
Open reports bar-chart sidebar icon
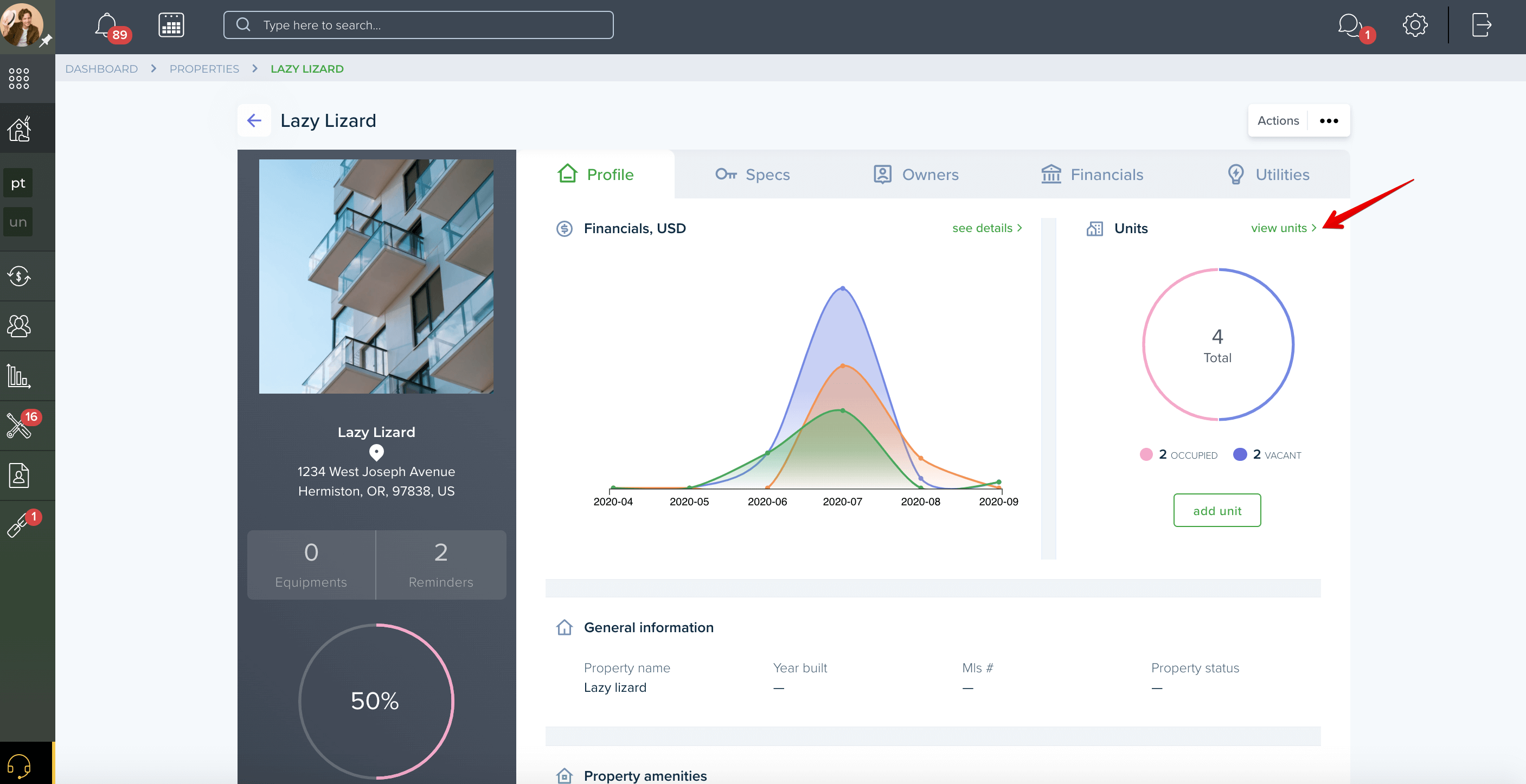pos(19,376)
